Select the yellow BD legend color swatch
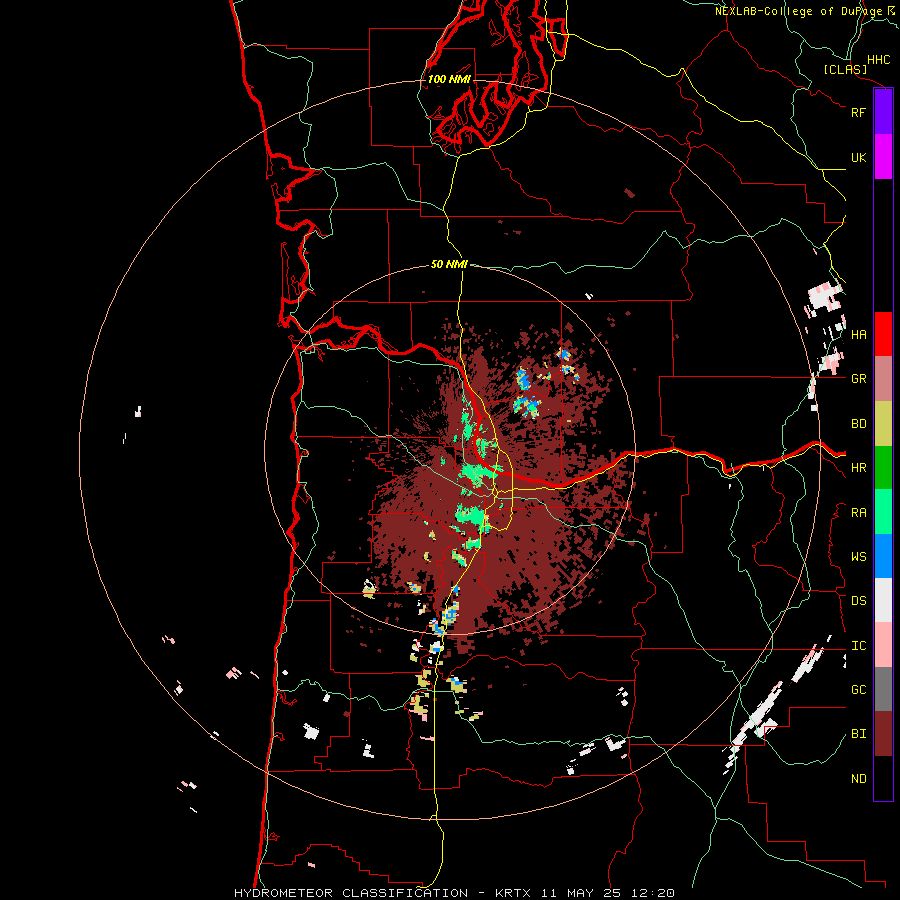 coord(883,424)
